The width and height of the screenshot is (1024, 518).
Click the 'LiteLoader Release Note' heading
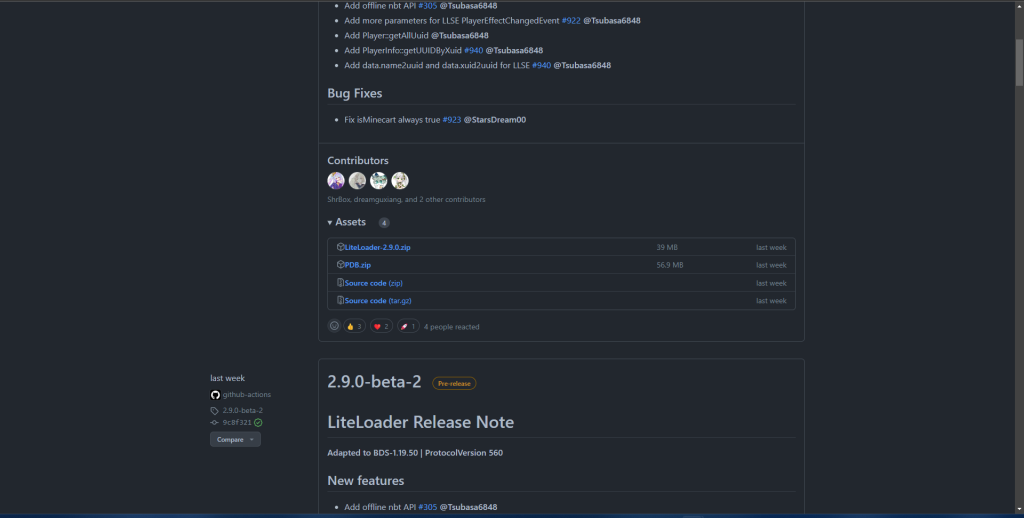click(x=421, y=422)
